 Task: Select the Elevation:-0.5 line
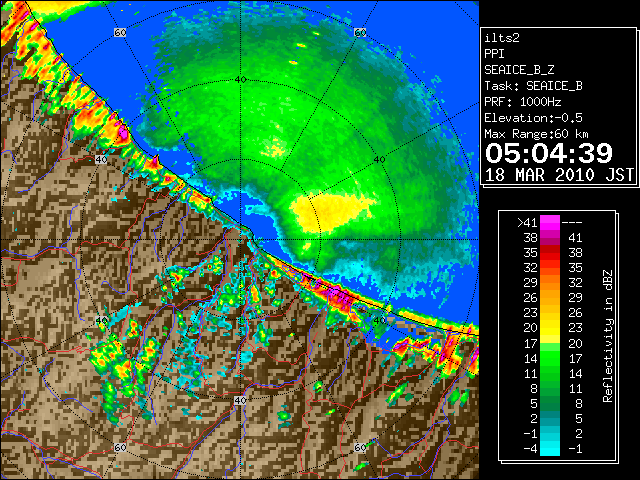click(533, 118)
